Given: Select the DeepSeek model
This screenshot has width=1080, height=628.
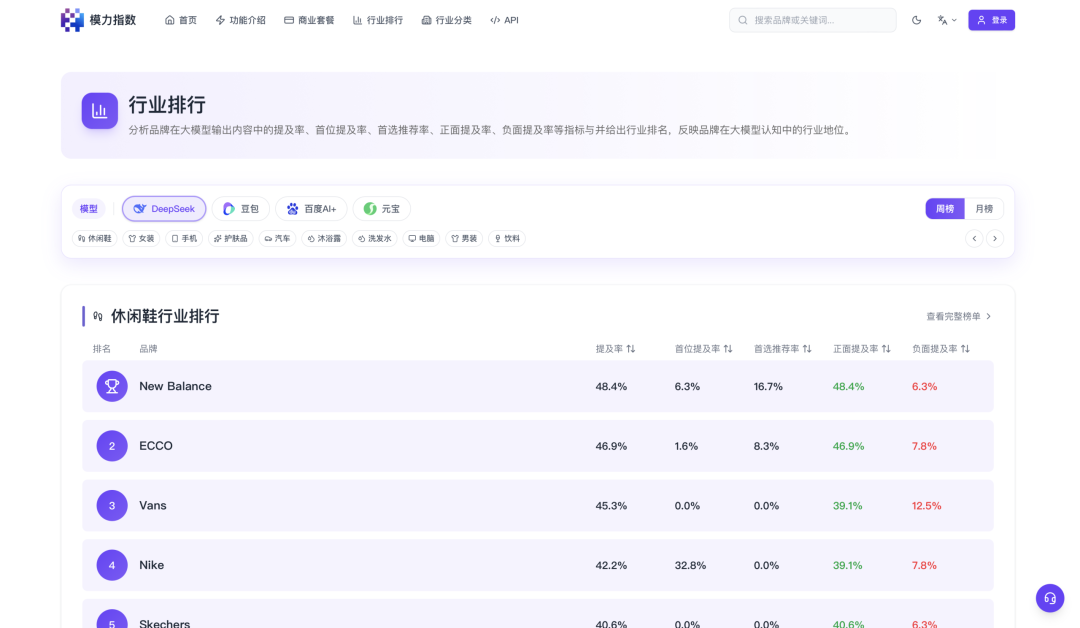Looking at the screenshot, I should [164, 209].
